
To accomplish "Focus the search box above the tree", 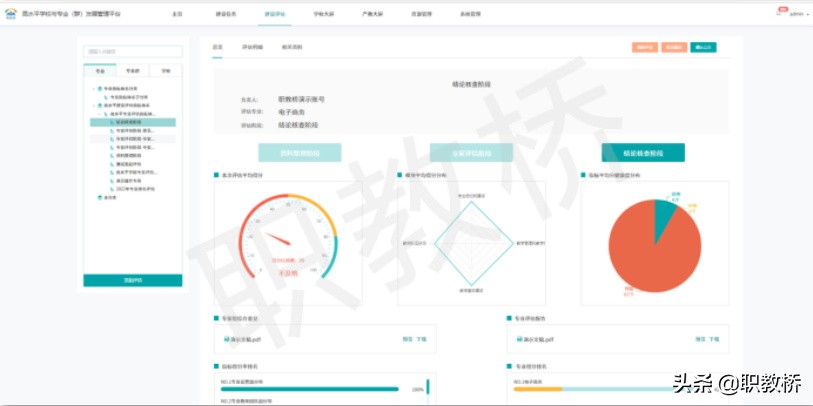I will pos(133,51).
